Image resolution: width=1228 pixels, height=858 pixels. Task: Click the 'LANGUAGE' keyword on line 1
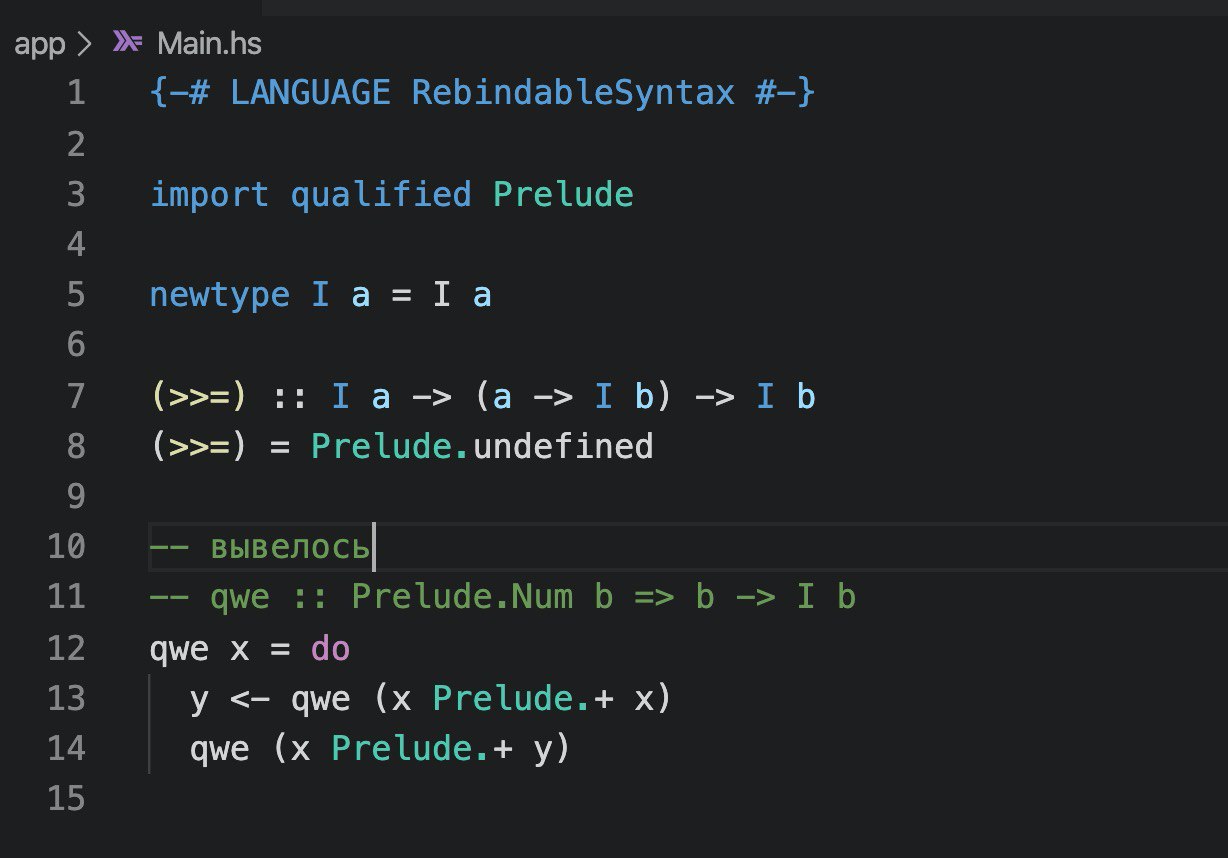point(310,93)
